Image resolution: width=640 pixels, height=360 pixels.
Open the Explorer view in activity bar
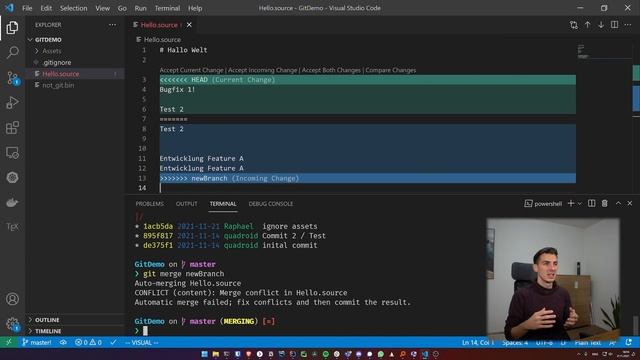pos(12,28)
